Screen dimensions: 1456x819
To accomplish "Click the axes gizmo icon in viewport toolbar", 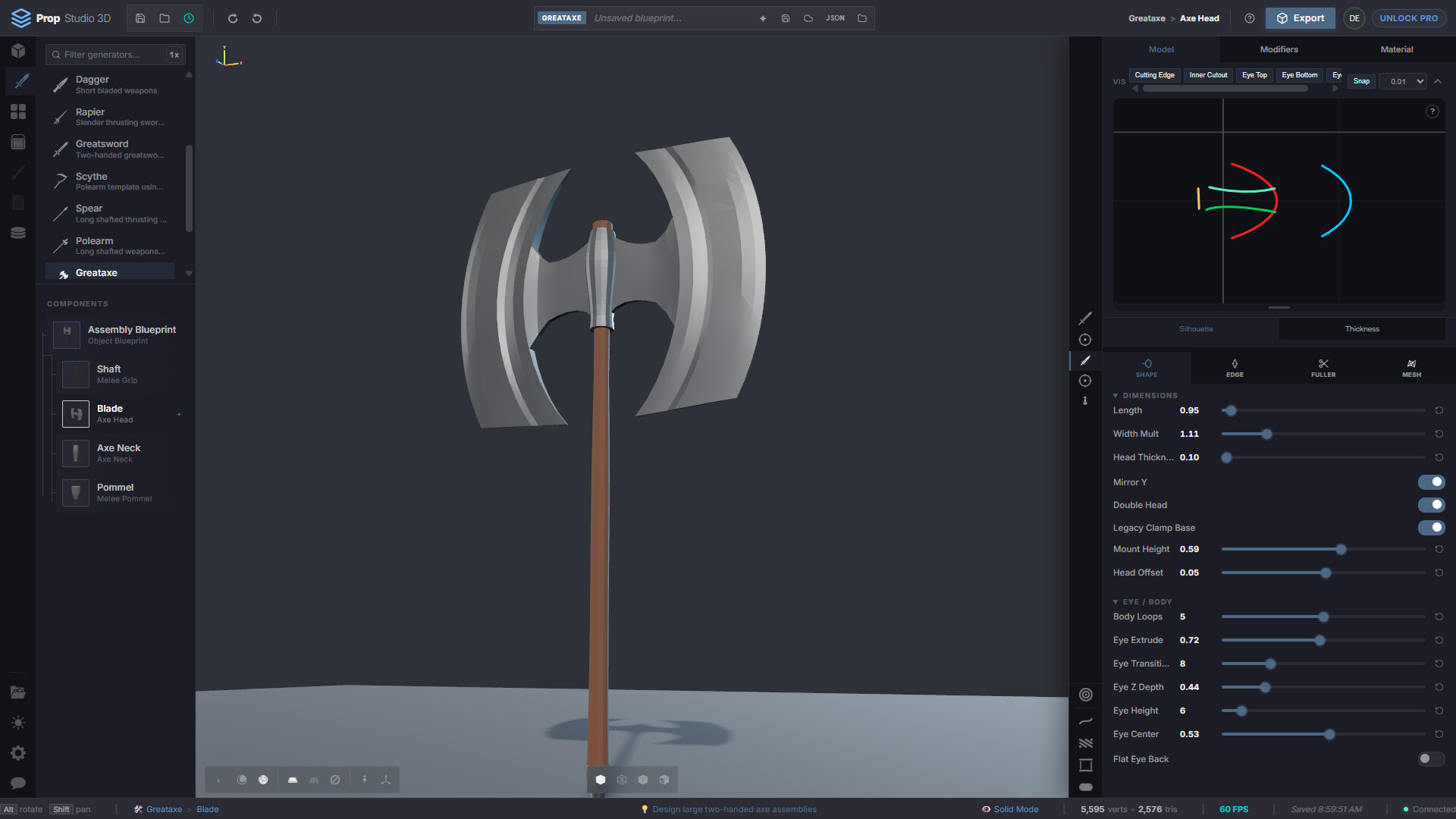I will point(386,780).
